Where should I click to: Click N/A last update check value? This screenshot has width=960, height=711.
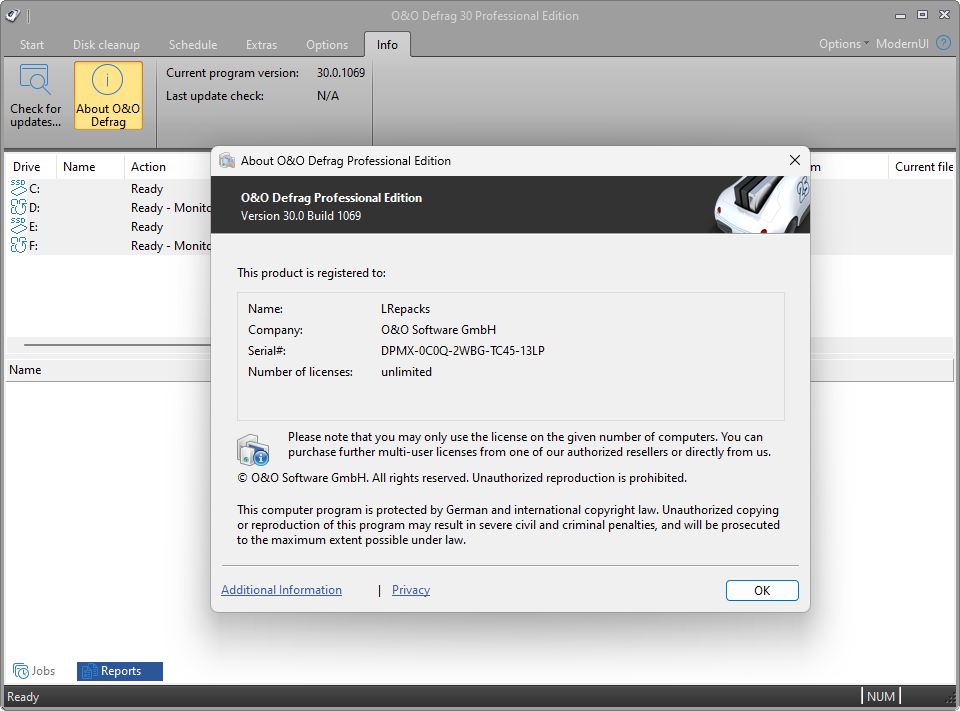point(328,96)
